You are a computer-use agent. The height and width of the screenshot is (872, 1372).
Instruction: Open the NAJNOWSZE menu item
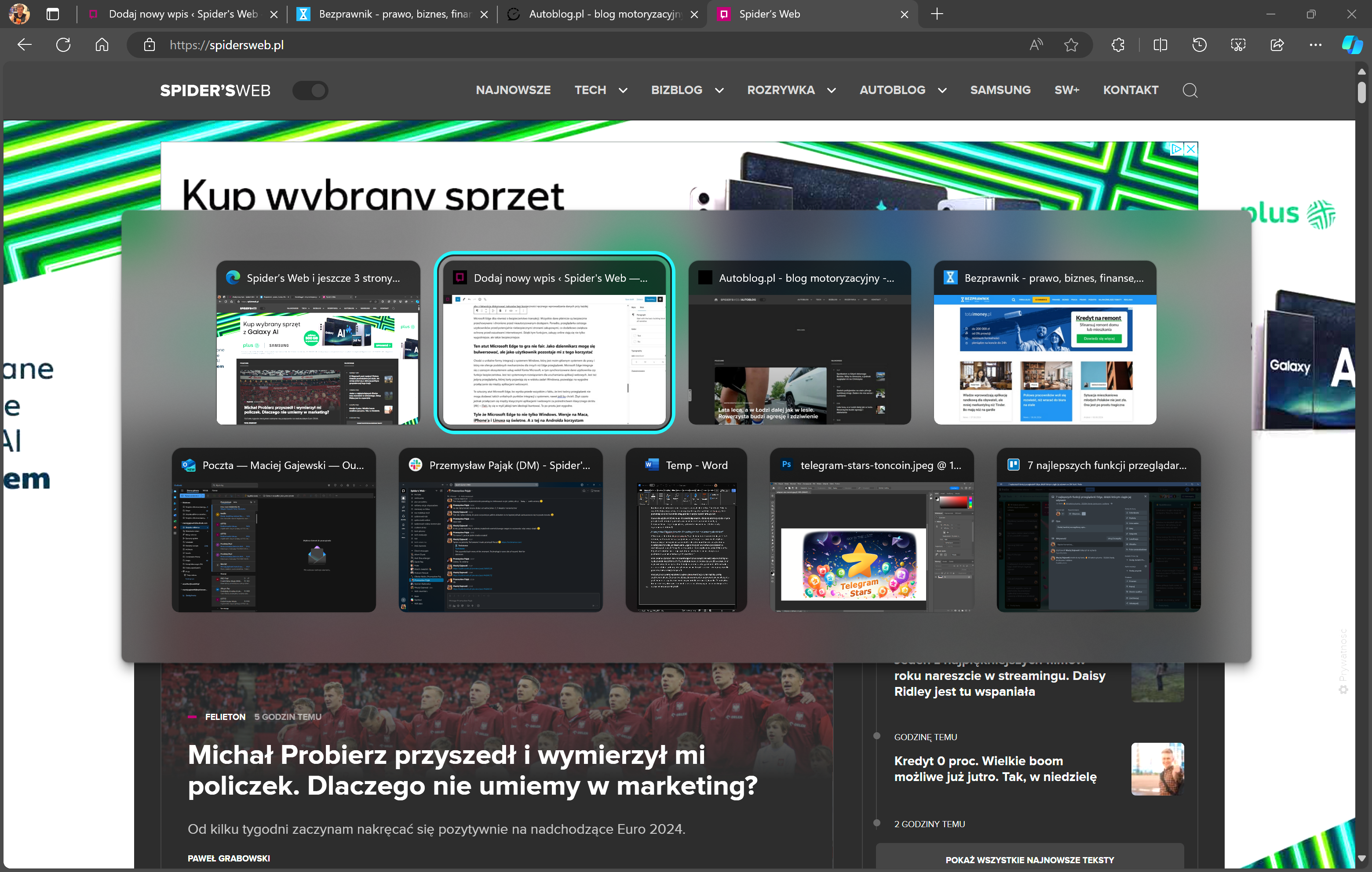coord(513,90)
